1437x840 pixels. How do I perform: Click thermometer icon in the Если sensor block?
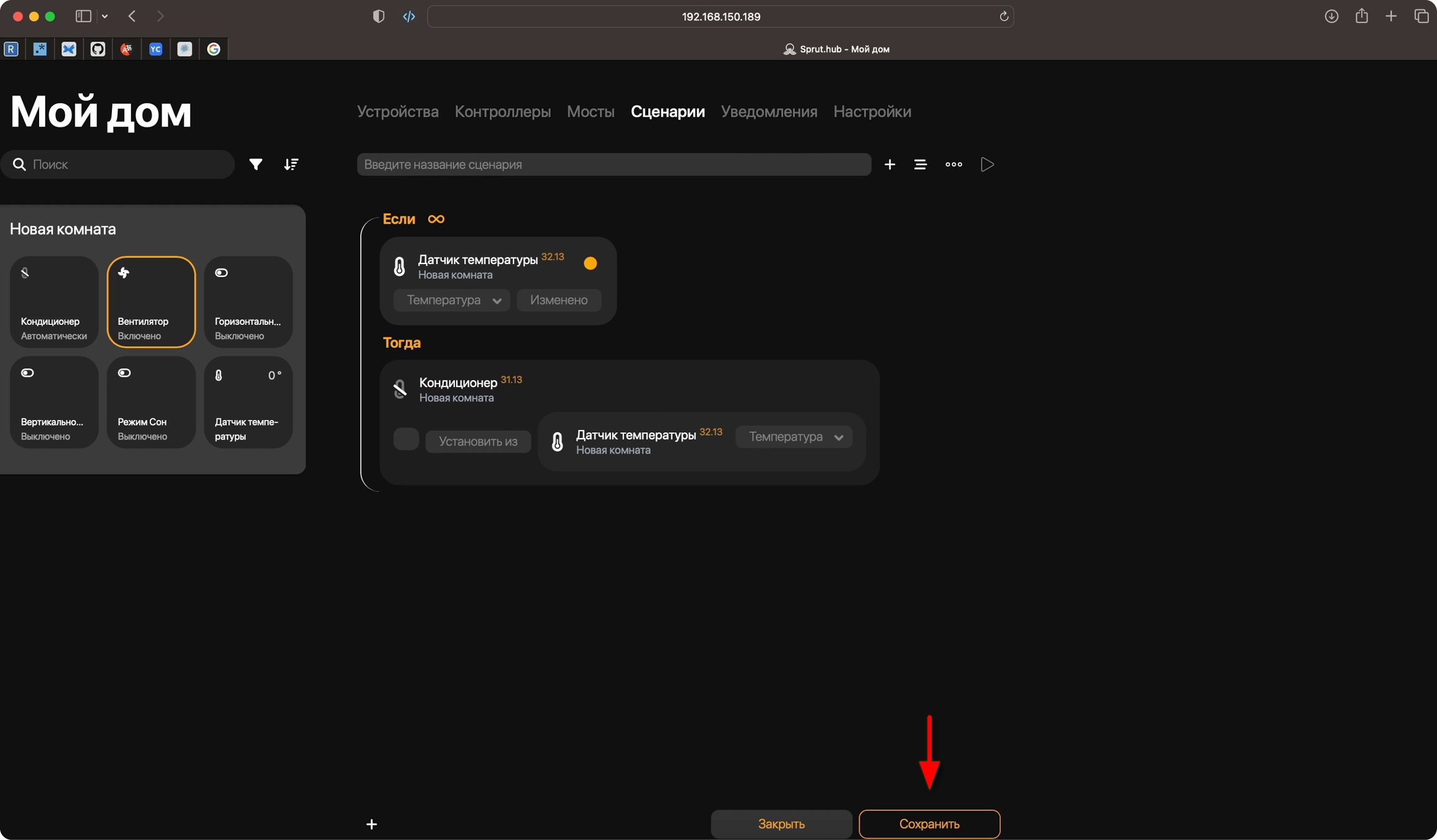[x=399, y=267]
